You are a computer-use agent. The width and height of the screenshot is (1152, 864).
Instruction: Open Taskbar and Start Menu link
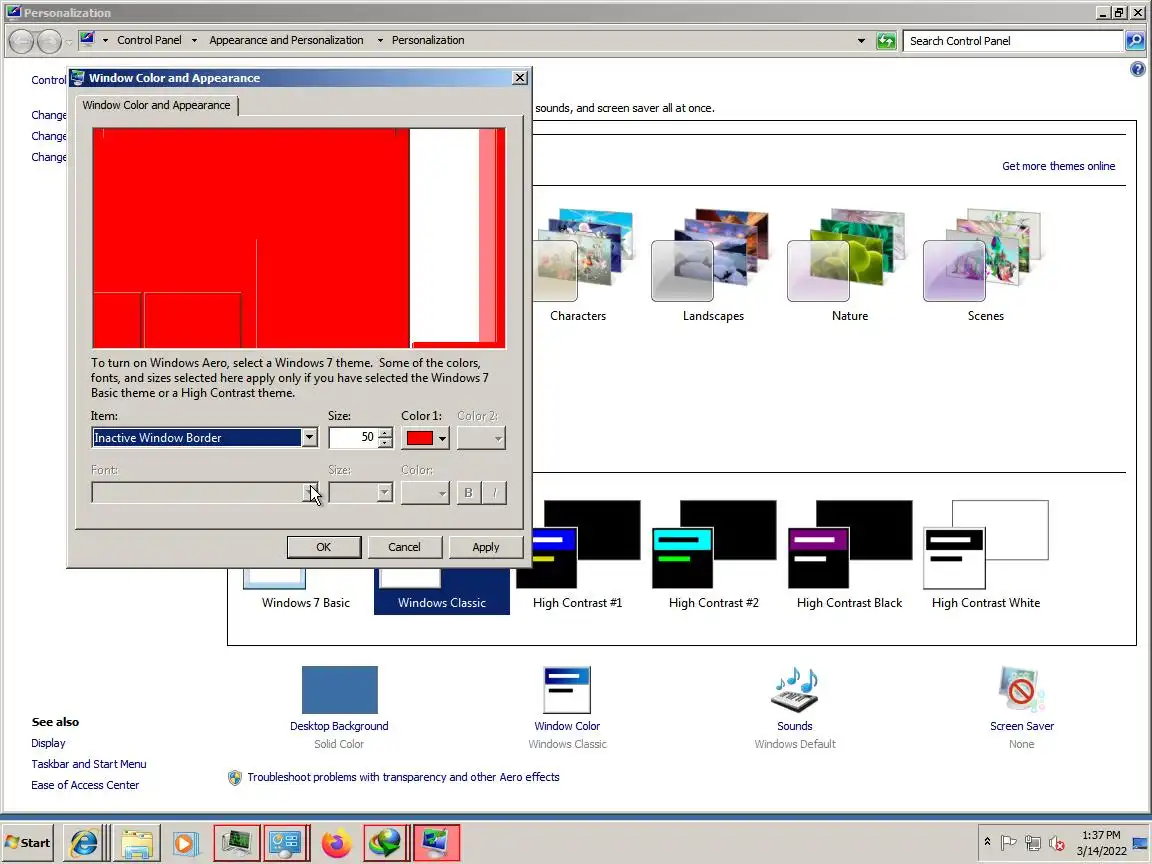[x=88, y=764]
